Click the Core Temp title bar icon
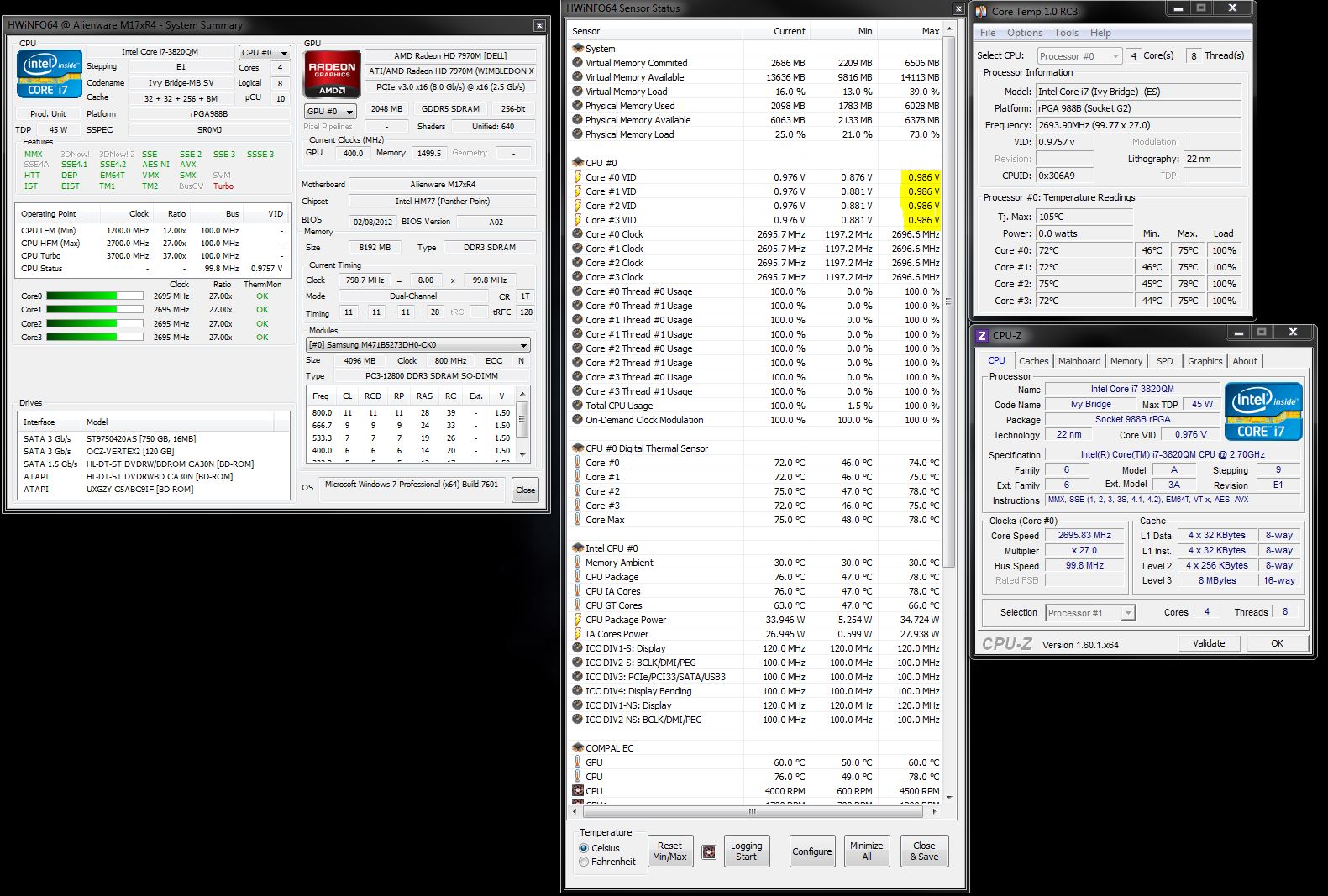Viewport: 1328px width, 896px height. (x=981, y=11)
